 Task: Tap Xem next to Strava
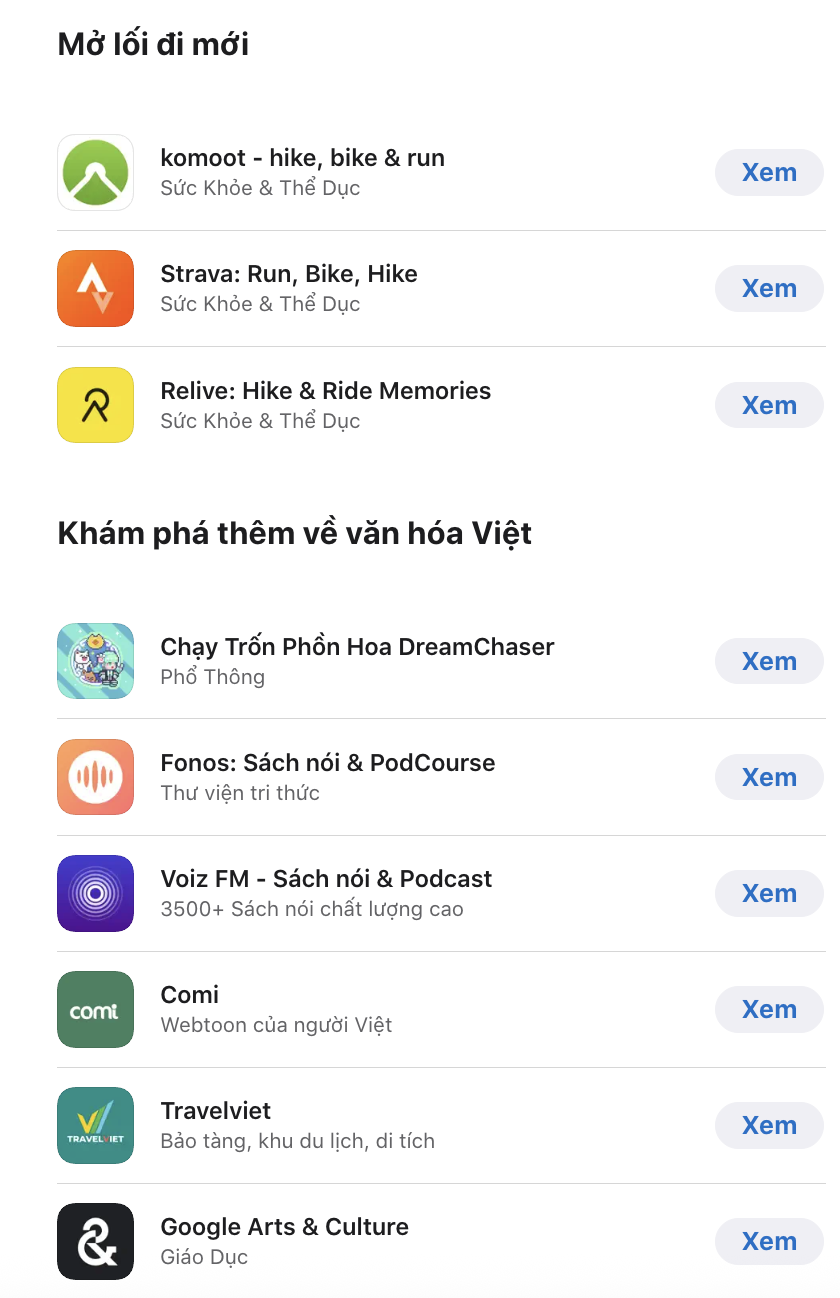coord(769,288)
